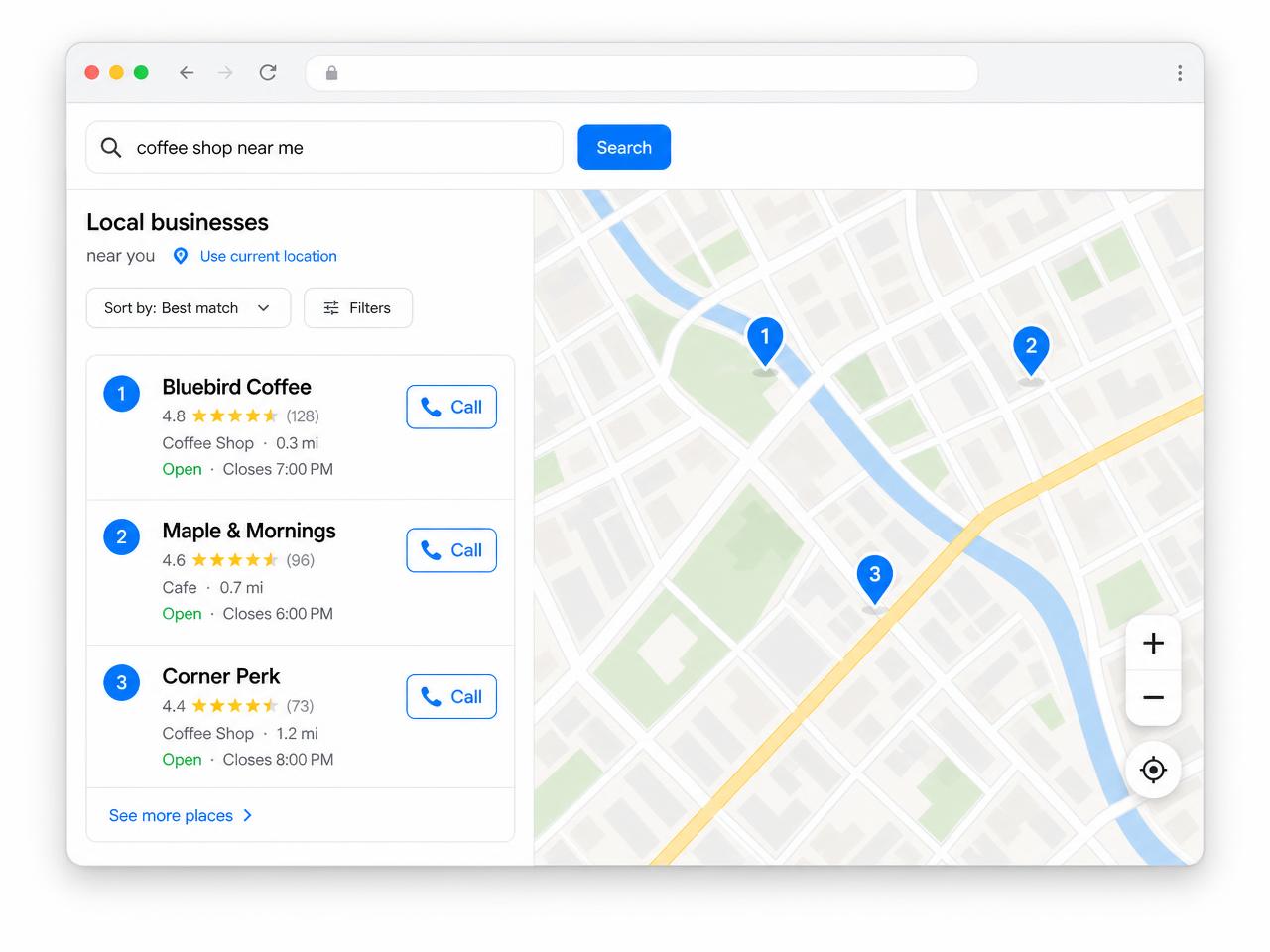1270x952 pixels.
Task: Open the See more places link
Action: (x=181, y=815)
